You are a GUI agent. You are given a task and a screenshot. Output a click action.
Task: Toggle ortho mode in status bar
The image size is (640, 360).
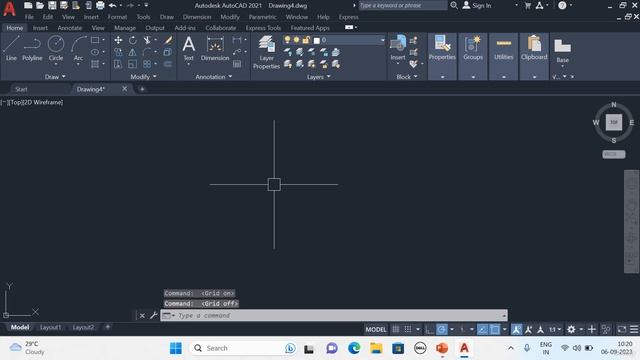(x=429, y=329)
